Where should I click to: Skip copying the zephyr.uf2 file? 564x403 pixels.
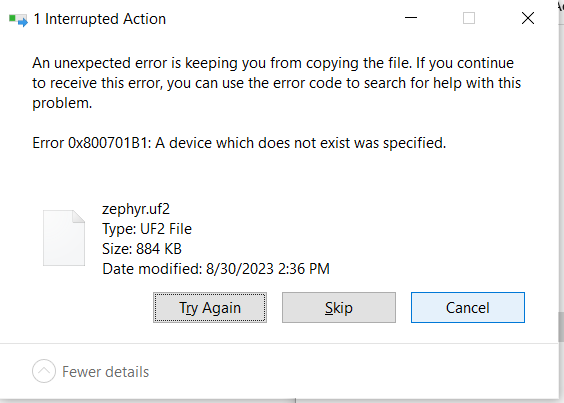point(339,308)
